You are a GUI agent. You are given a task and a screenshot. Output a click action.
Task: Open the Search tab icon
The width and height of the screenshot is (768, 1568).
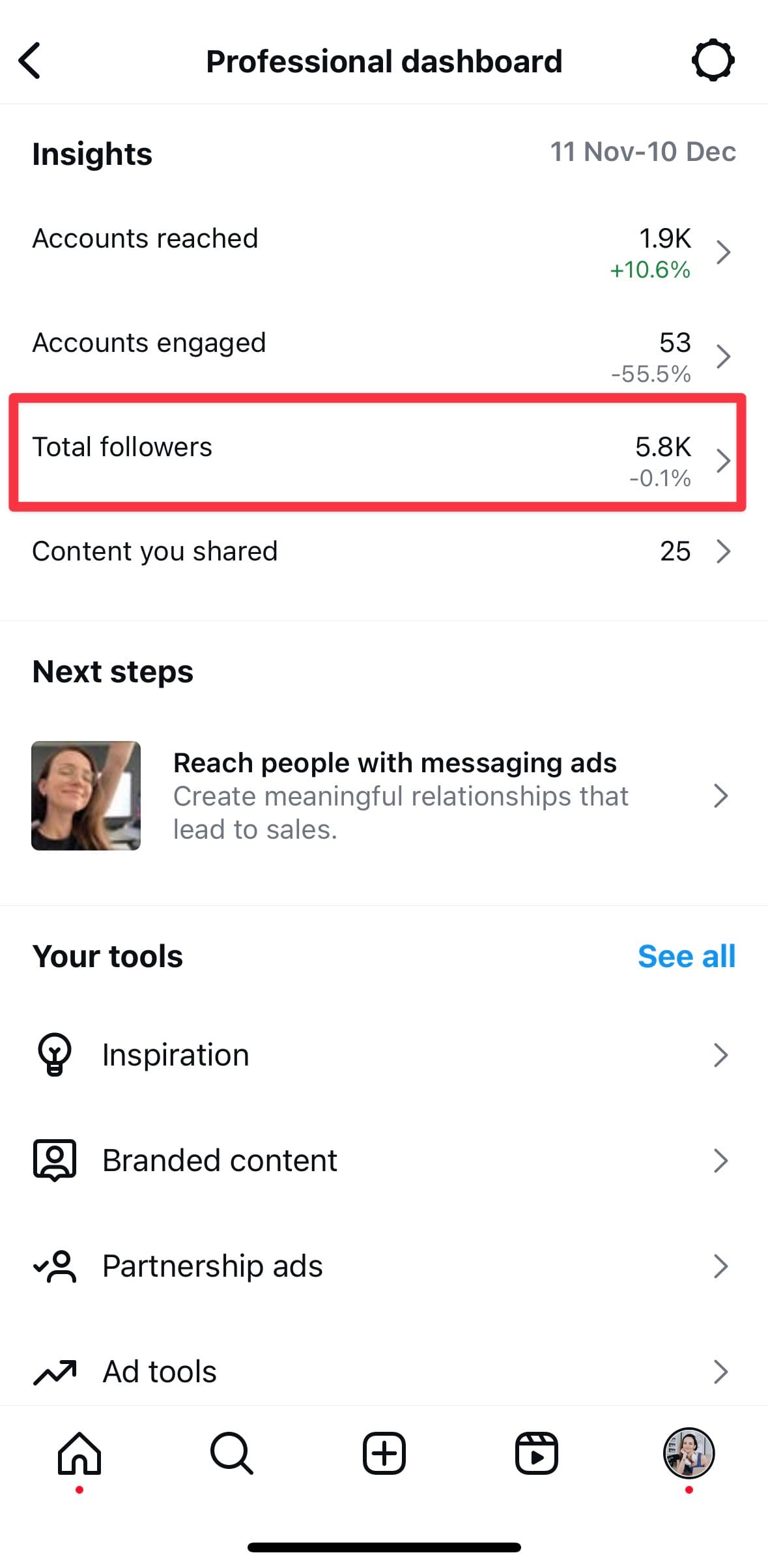click(231, 1453)
